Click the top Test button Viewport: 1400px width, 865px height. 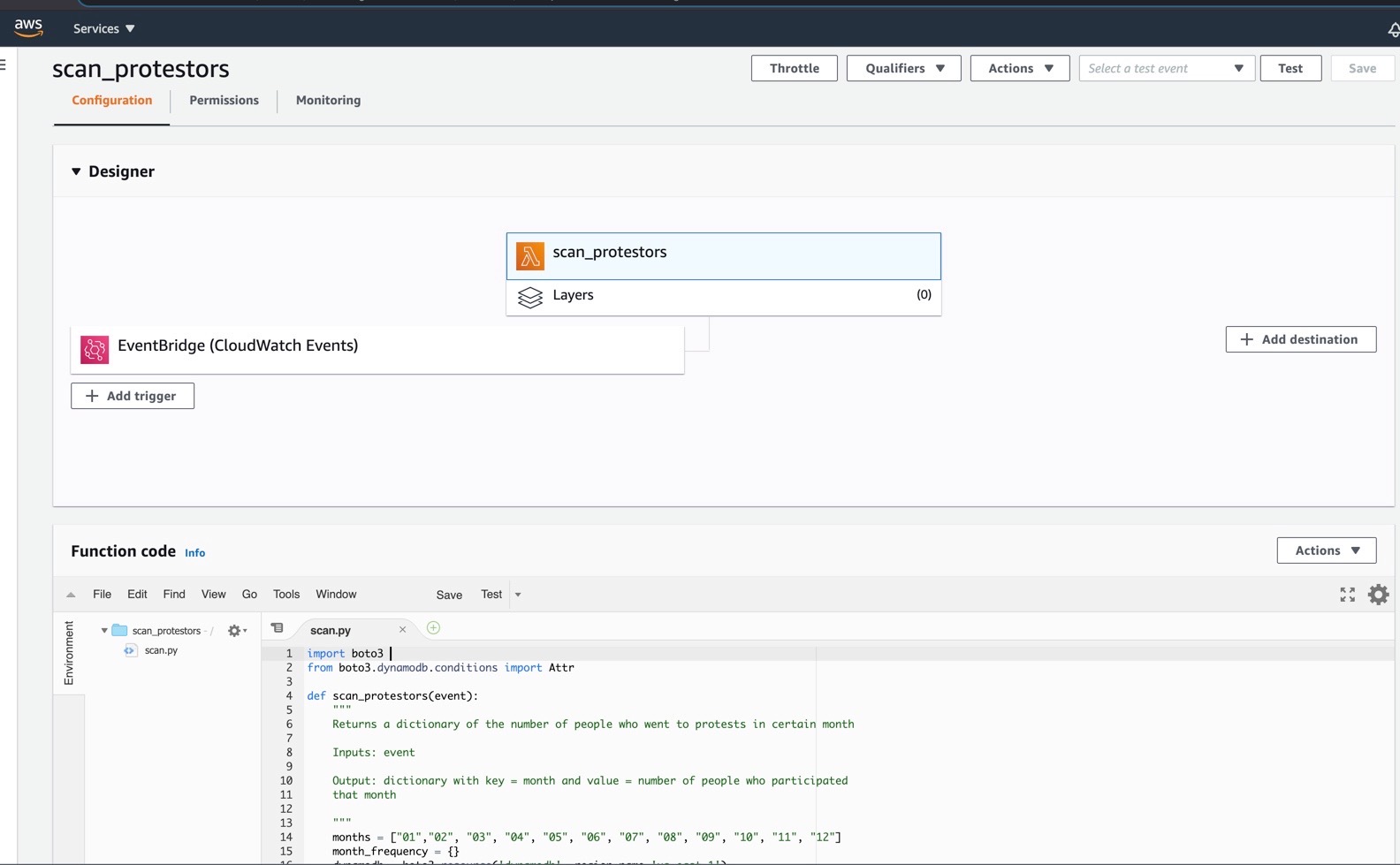pos(1290,68)
